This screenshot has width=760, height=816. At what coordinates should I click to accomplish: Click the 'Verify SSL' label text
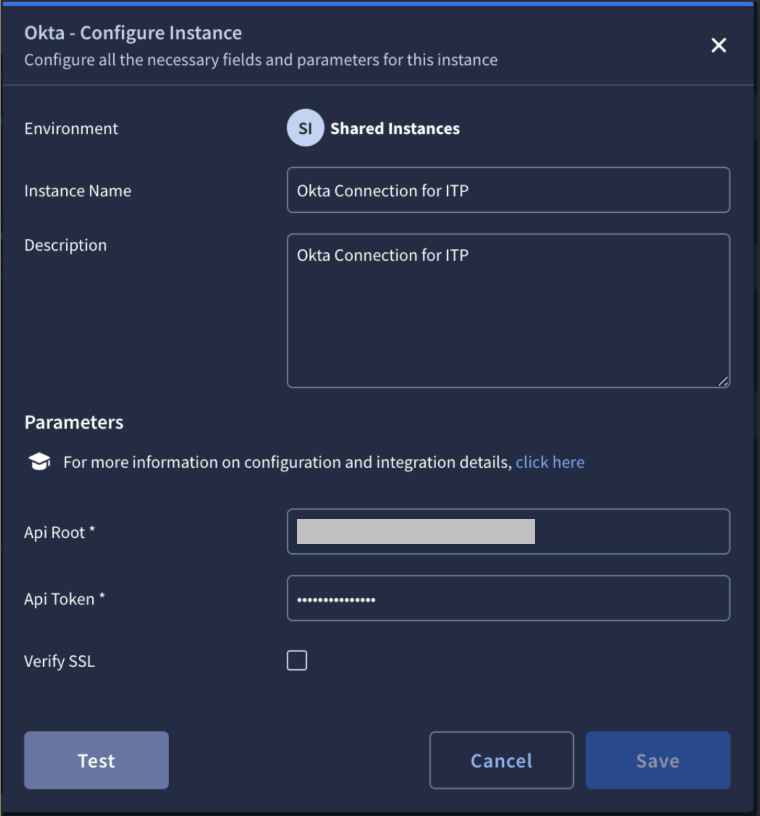click(59, 661)
